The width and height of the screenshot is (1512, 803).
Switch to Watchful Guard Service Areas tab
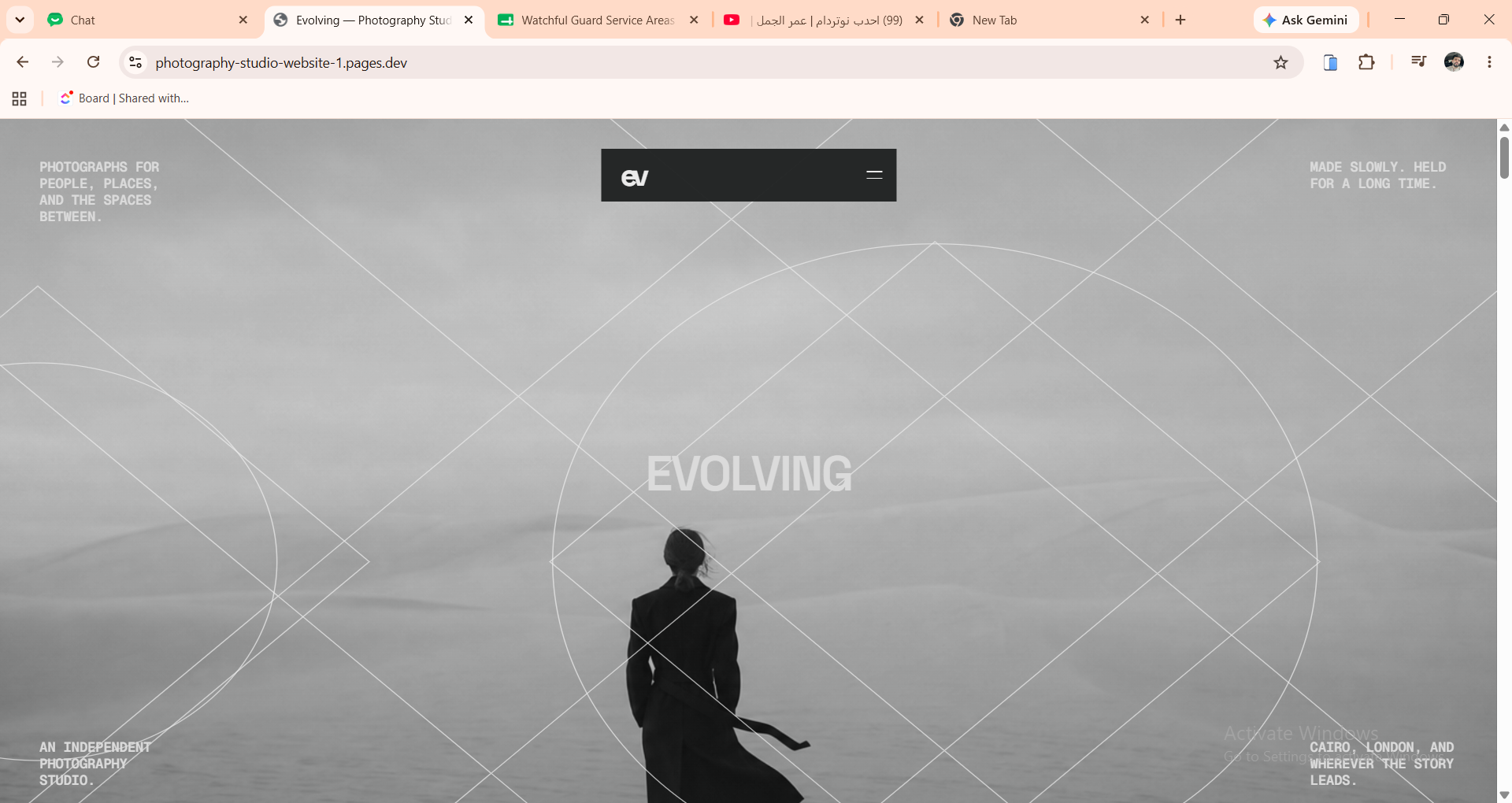click(x=598, y=20)
